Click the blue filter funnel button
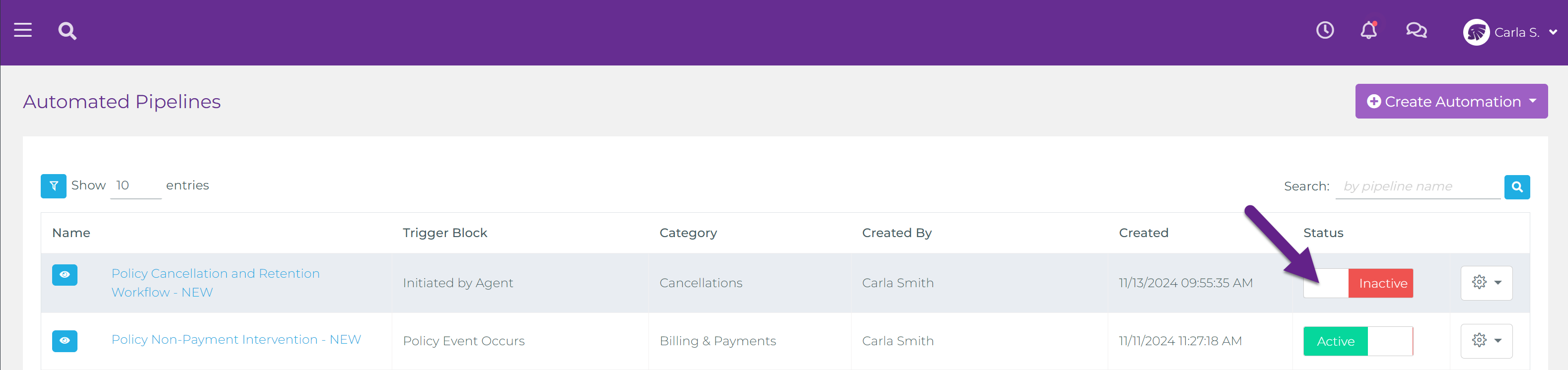 [x=54, y=186]
